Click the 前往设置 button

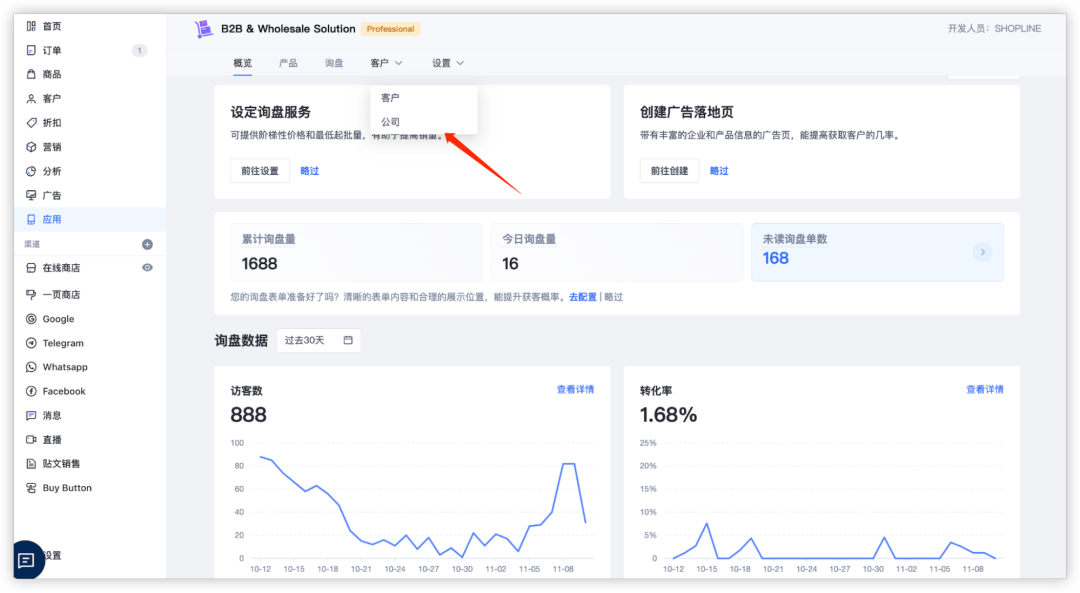click(x=259, y=171)
